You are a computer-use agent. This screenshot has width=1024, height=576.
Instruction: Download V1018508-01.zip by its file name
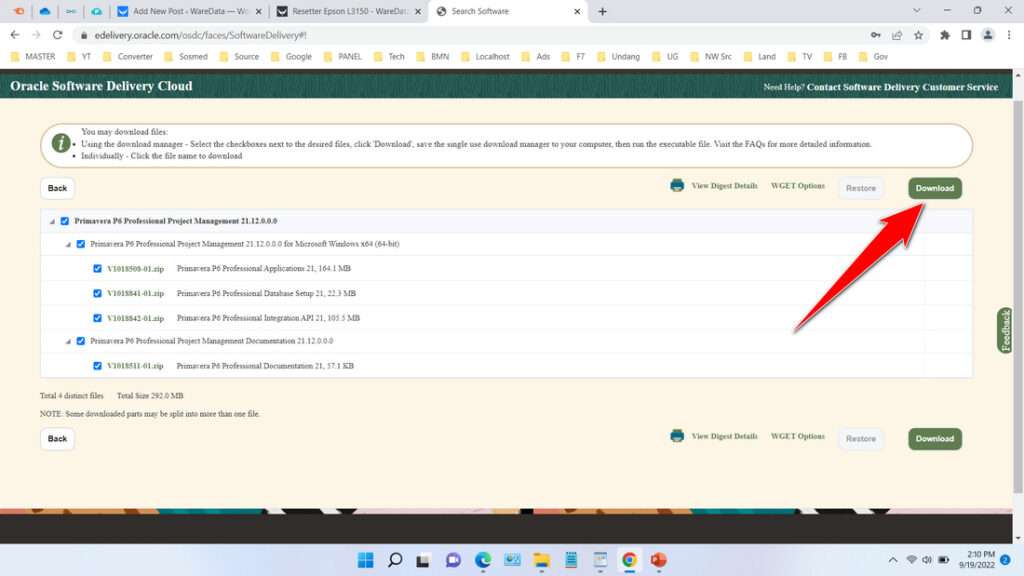pos(135,268)
